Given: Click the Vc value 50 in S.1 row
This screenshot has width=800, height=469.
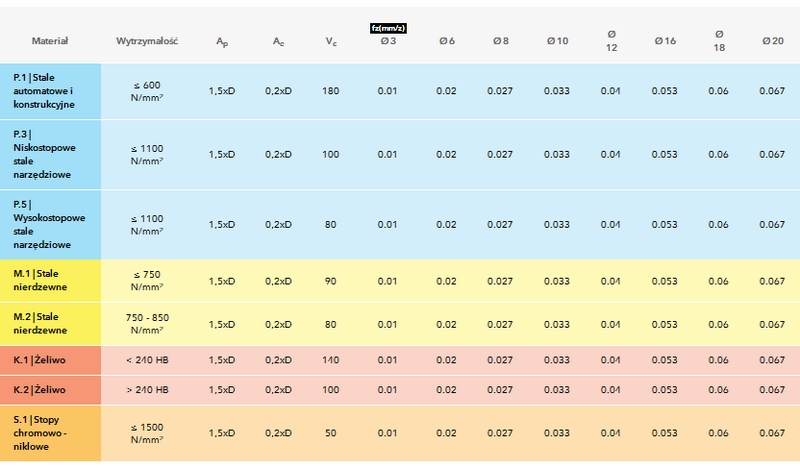Looking at the screenshot, I should point(331,433).
